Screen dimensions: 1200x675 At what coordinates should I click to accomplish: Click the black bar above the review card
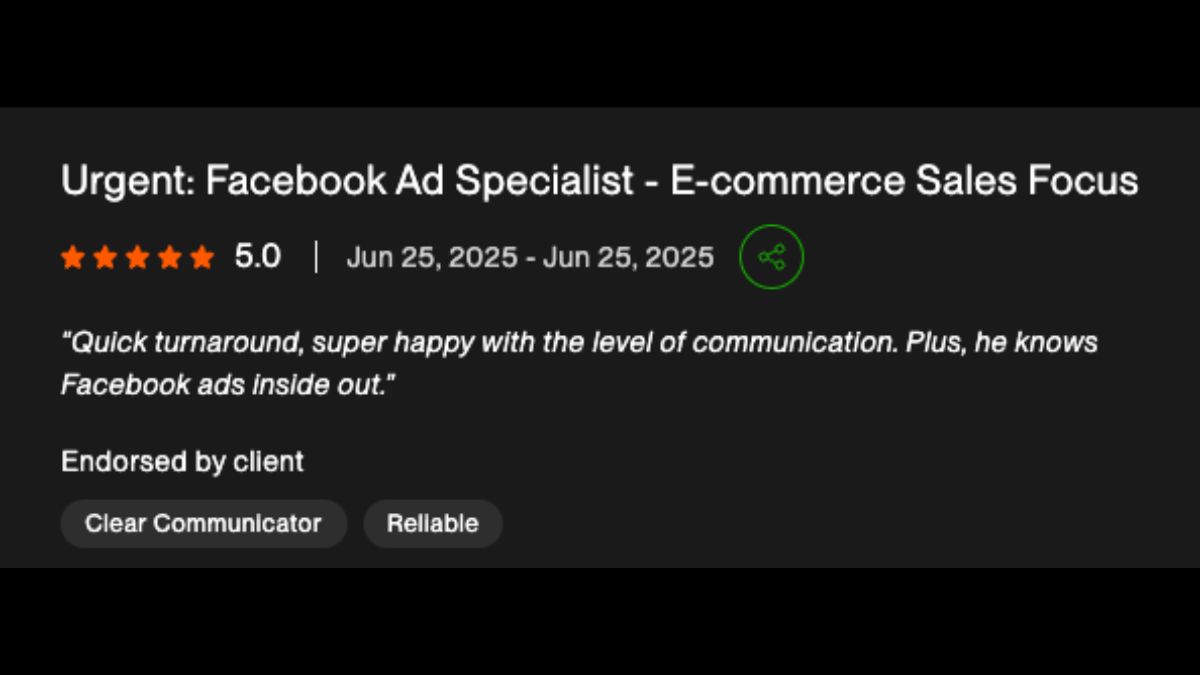click(600, 53)
